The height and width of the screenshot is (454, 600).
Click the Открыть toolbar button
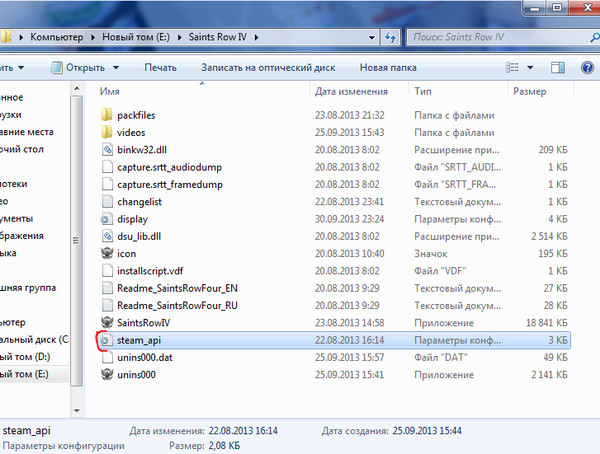click(x=85, y=68)
